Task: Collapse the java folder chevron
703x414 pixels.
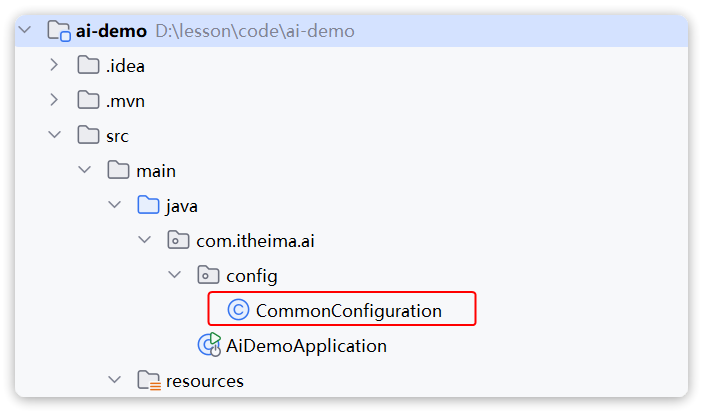Action: tap(115, 205)
